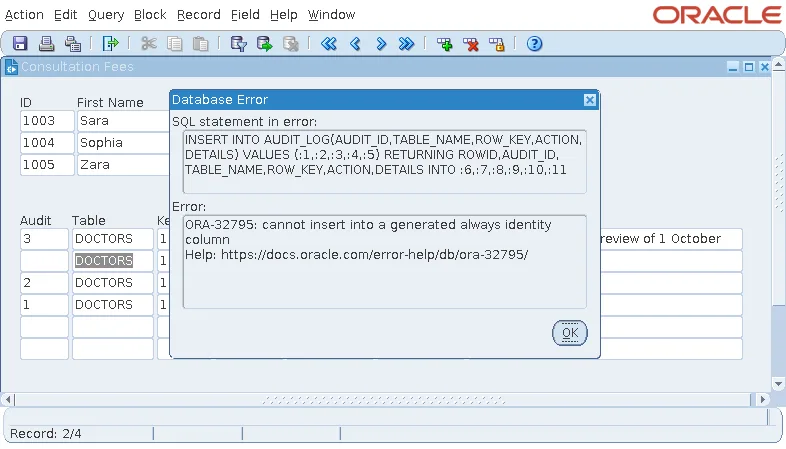Click the docs.oracle.com help URL text
This screenshot has height=449, width=786.
click(374, 255)
